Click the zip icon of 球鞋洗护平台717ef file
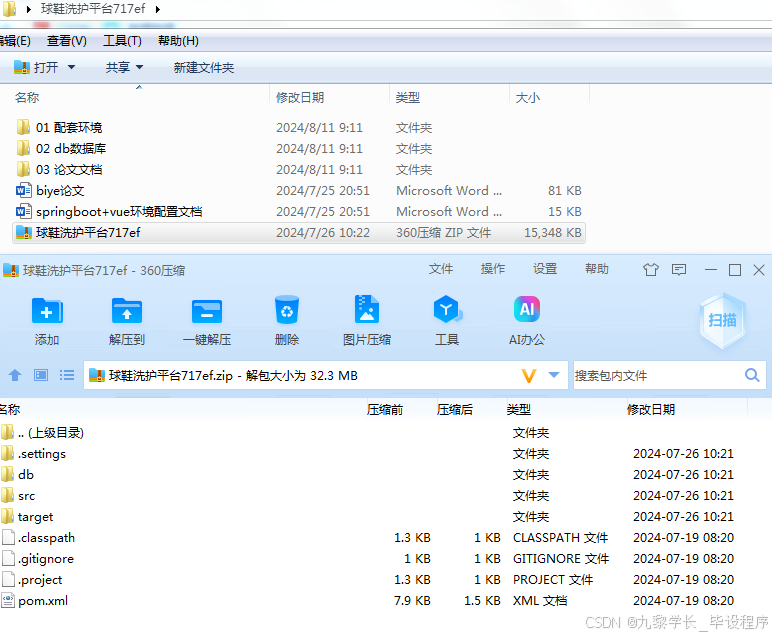Screen dimensions: 772x636 (x=24, y=232)
